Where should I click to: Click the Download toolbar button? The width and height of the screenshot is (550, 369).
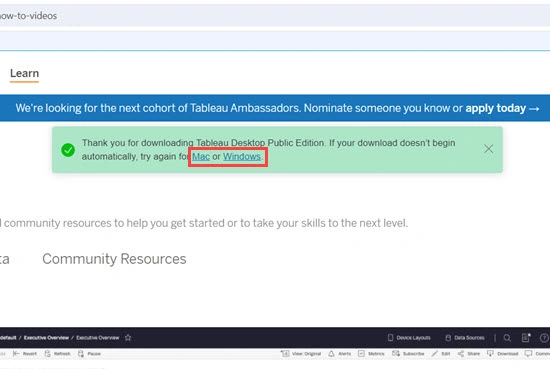click(x=503, y=354)
